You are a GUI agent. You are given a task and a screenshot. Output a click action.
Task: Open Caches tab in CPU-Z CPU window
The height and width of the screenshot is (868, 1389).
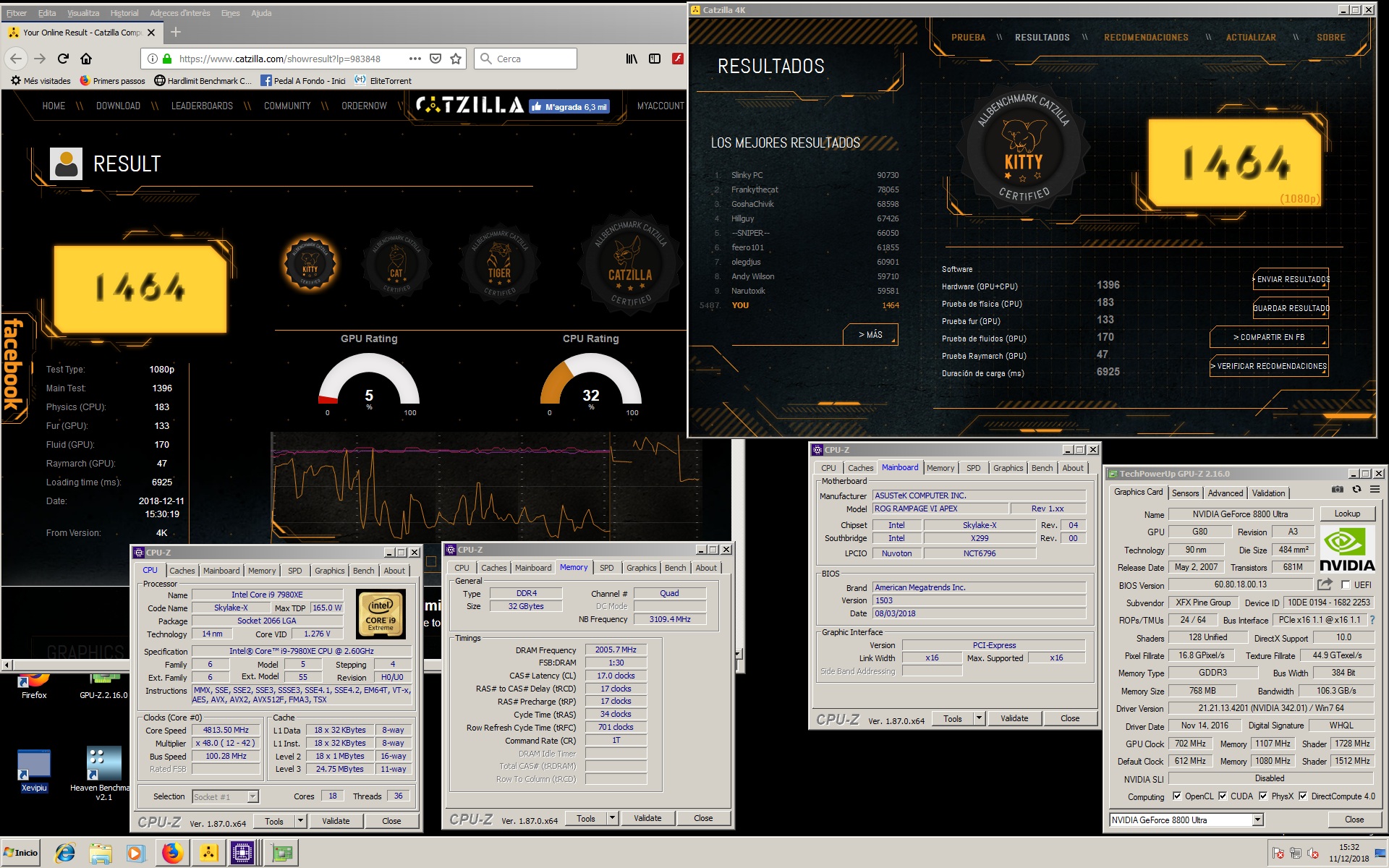182,571
